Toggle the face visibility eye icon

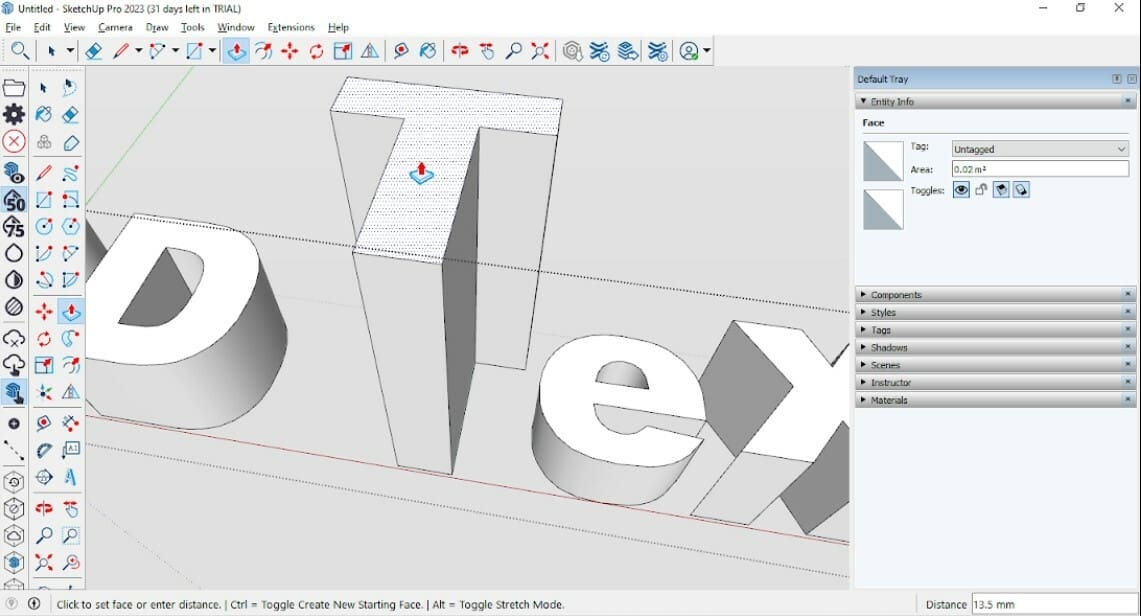tap(961, 190)
